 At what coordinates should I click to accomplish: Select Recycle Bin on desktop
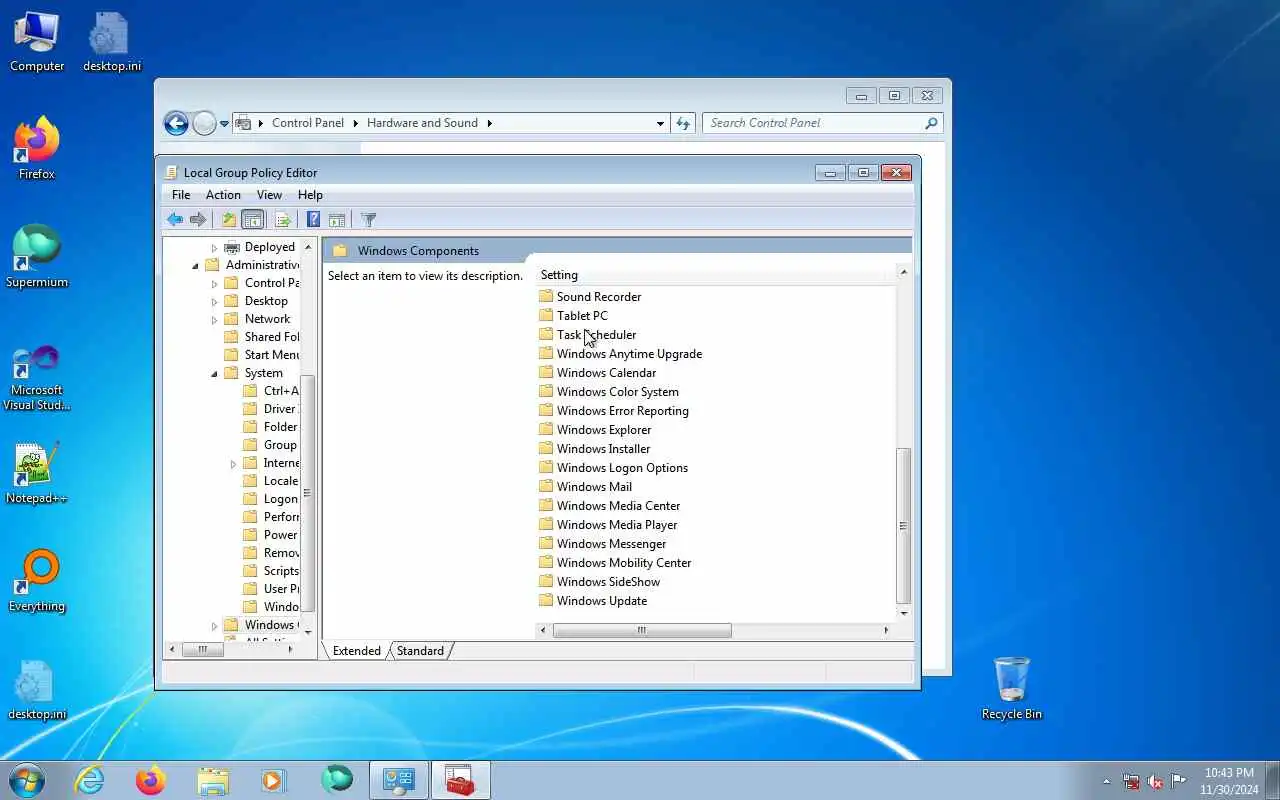1012,688
